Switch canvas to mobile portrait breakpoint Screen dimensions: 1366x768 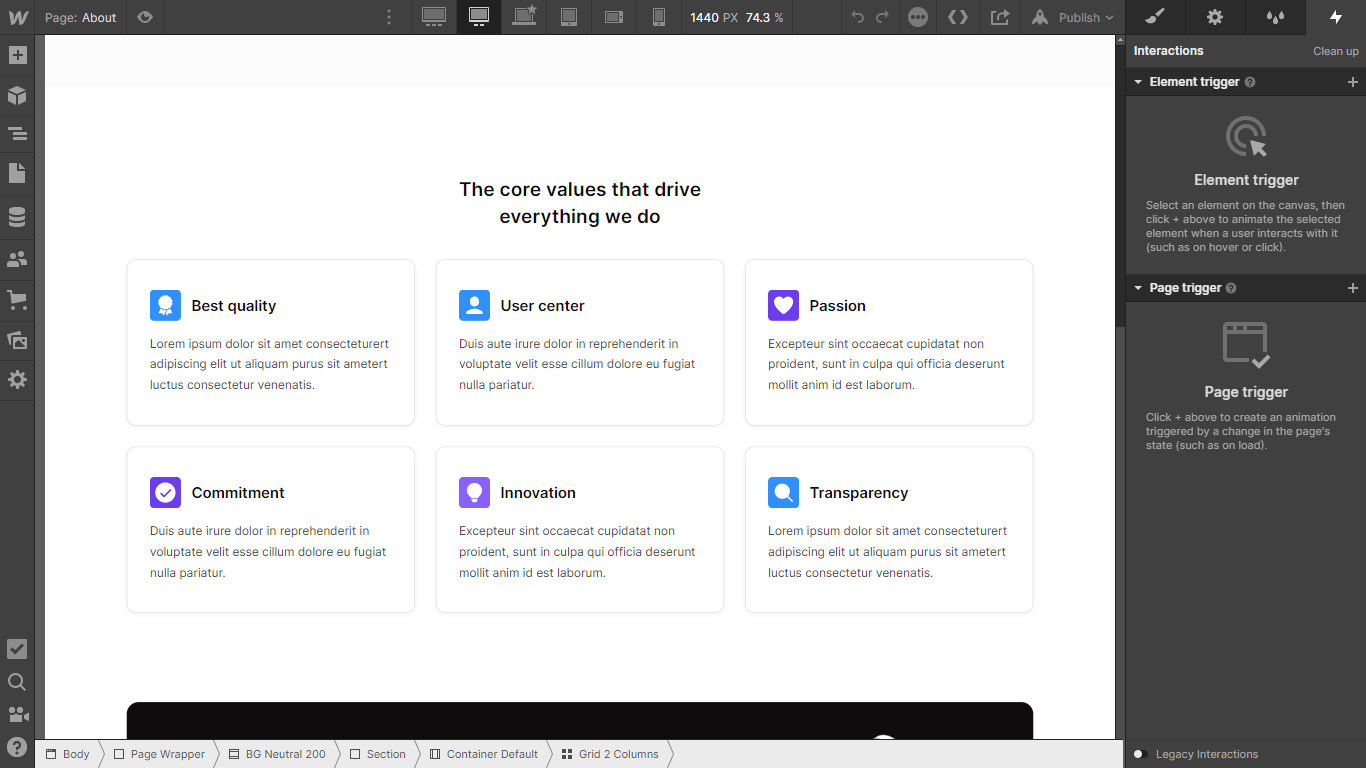tap(658, 17)
